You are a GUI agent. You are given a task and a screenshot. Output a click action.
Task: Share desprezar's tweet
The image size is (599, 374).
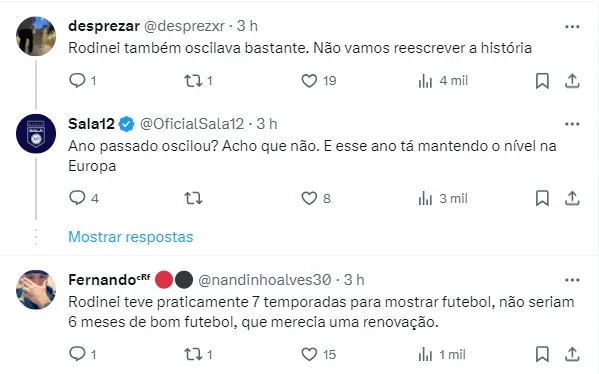[572, 81]
